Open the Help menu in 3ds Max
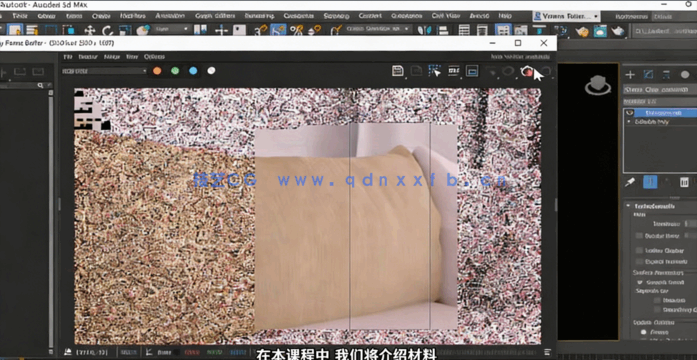 click(x=505, y=16)
